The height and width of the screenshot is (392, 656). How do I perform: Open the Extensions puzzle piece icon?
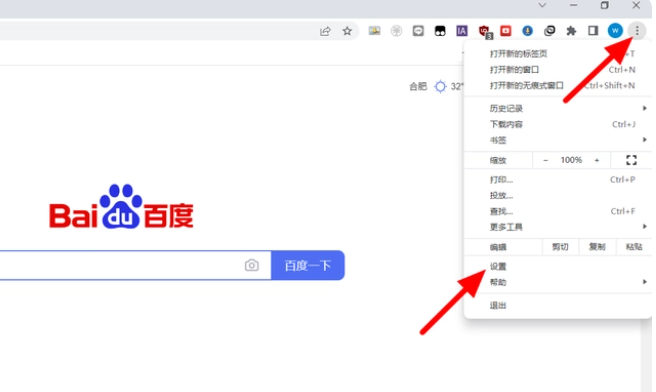pos(571,31)
